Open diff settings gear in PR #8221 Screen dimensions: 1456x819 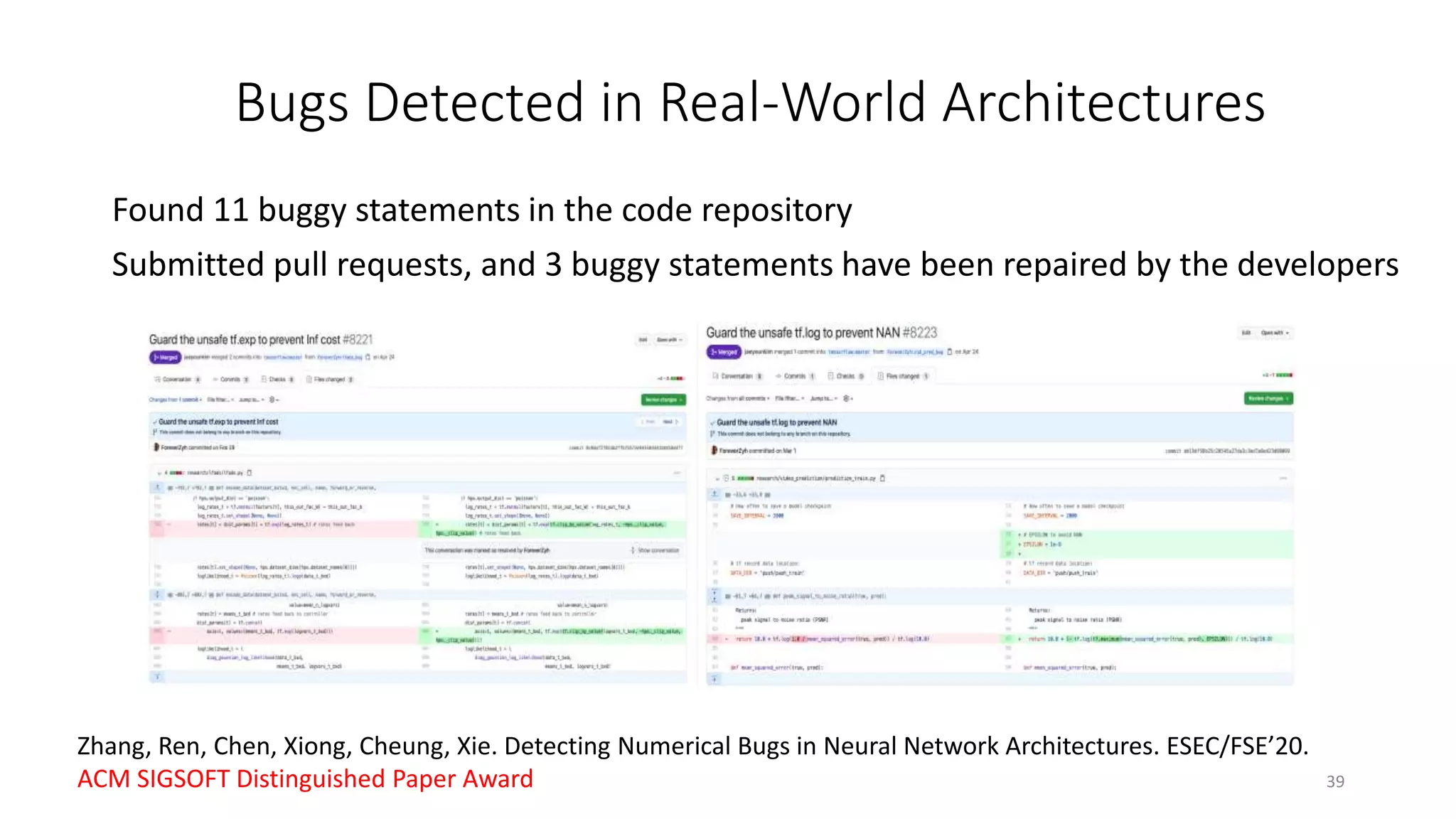[274, 400]
